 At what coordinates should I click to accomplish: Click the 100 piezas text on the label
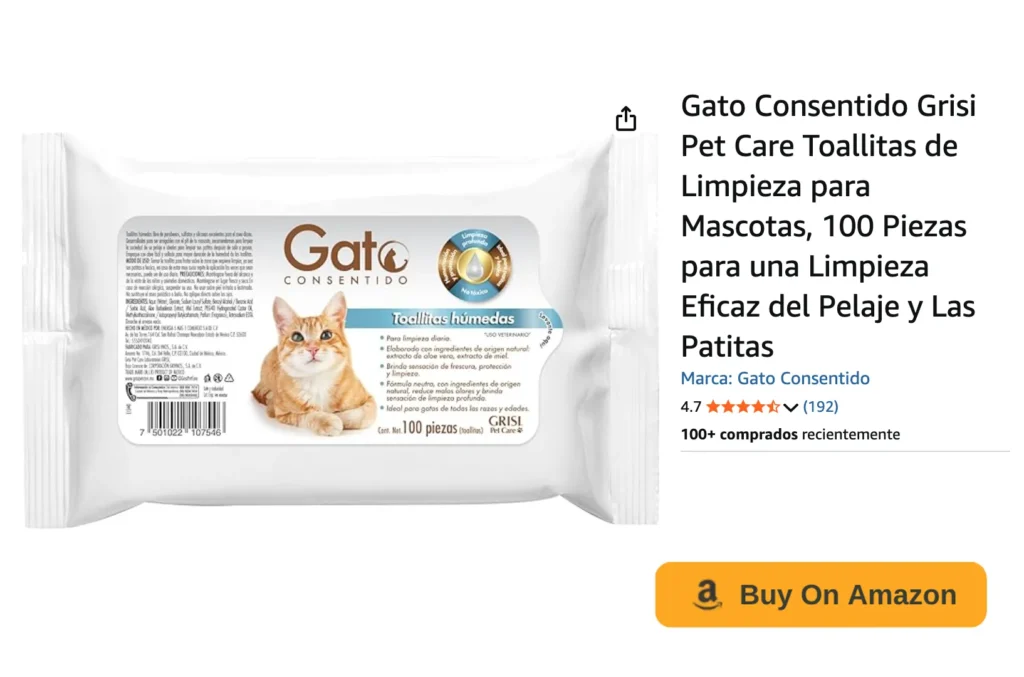(x=429, y=428)
